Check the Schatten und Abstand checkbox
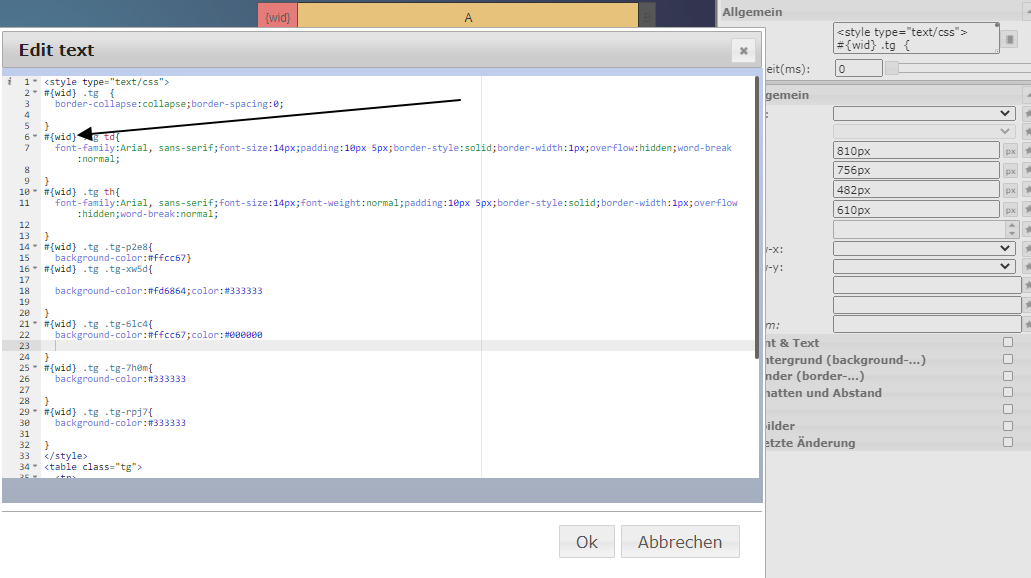This screenshot has height=578, width=1031. [x=1007, y=392]
